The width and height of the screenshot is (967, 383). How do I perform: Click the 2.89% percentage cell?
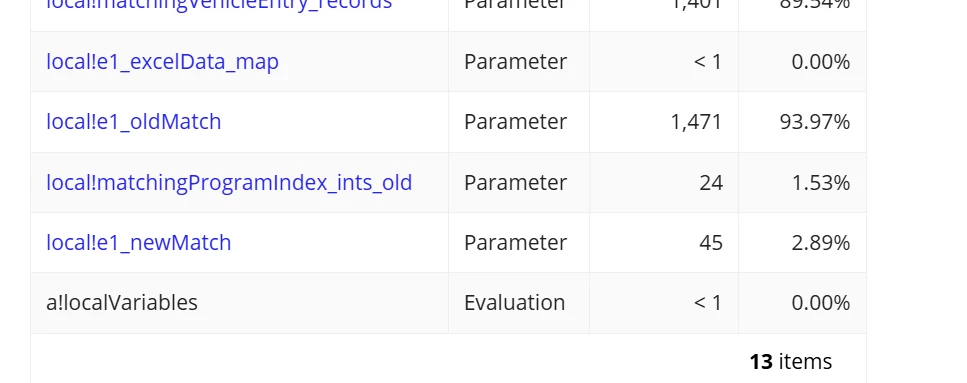(x=820, y=242)
